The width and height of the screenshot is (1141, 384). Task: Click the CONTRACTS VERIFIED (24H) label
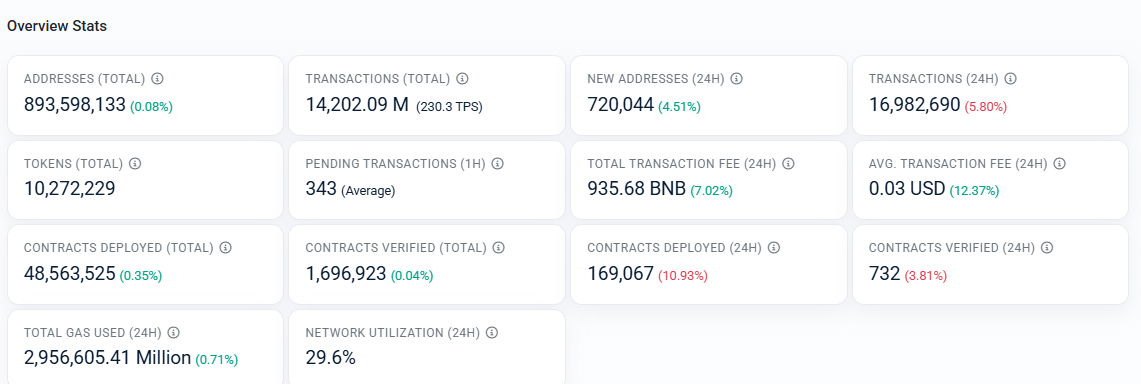(952, 248)
